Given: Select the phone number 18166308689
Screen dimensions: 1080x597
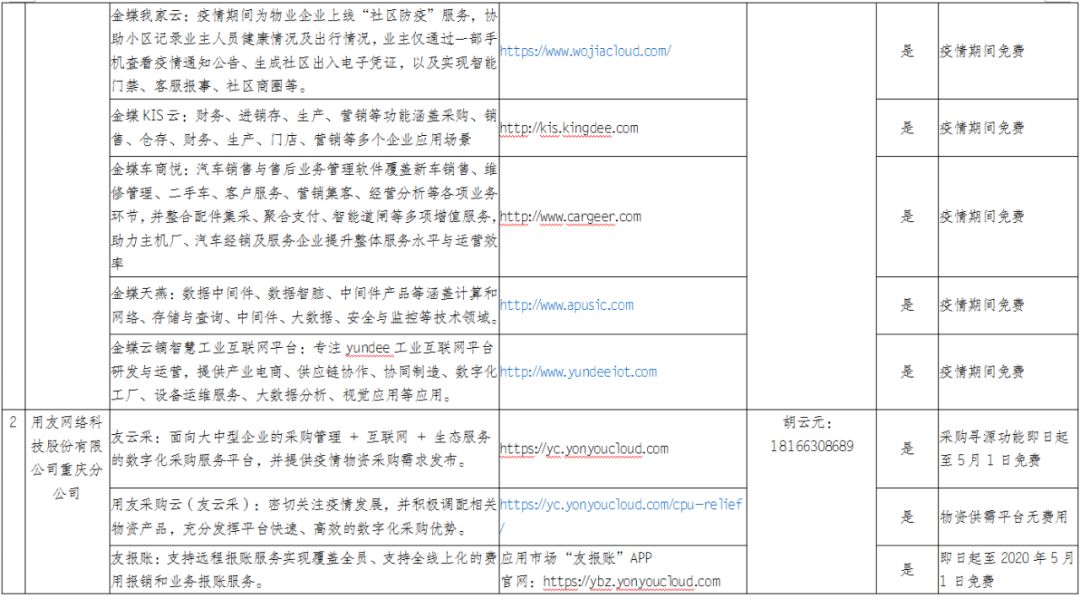Looking at the screenshot, I should tap(812, 446).
